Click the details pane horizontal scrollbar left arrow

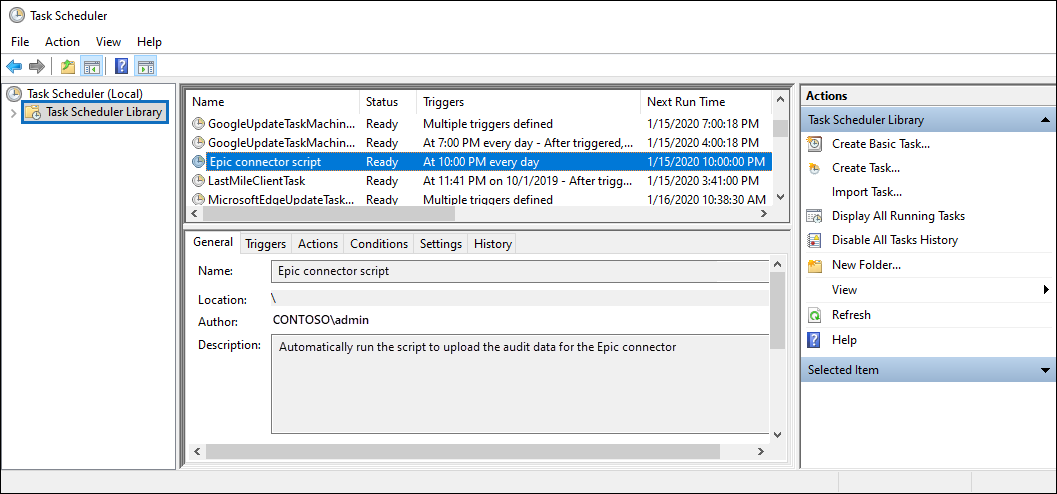(x=197, y=451)
